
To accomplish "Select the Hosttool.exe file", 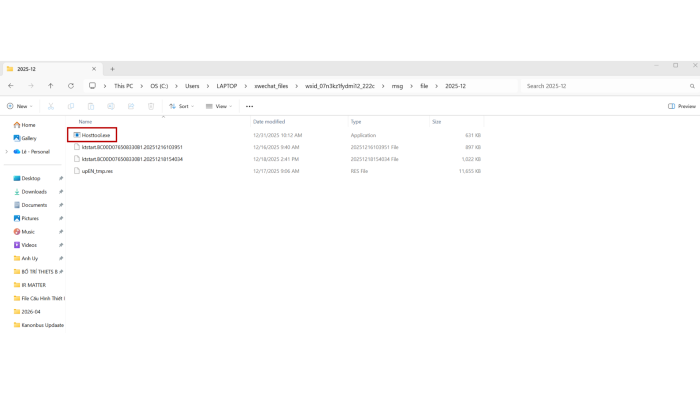I will click(92, 135).
